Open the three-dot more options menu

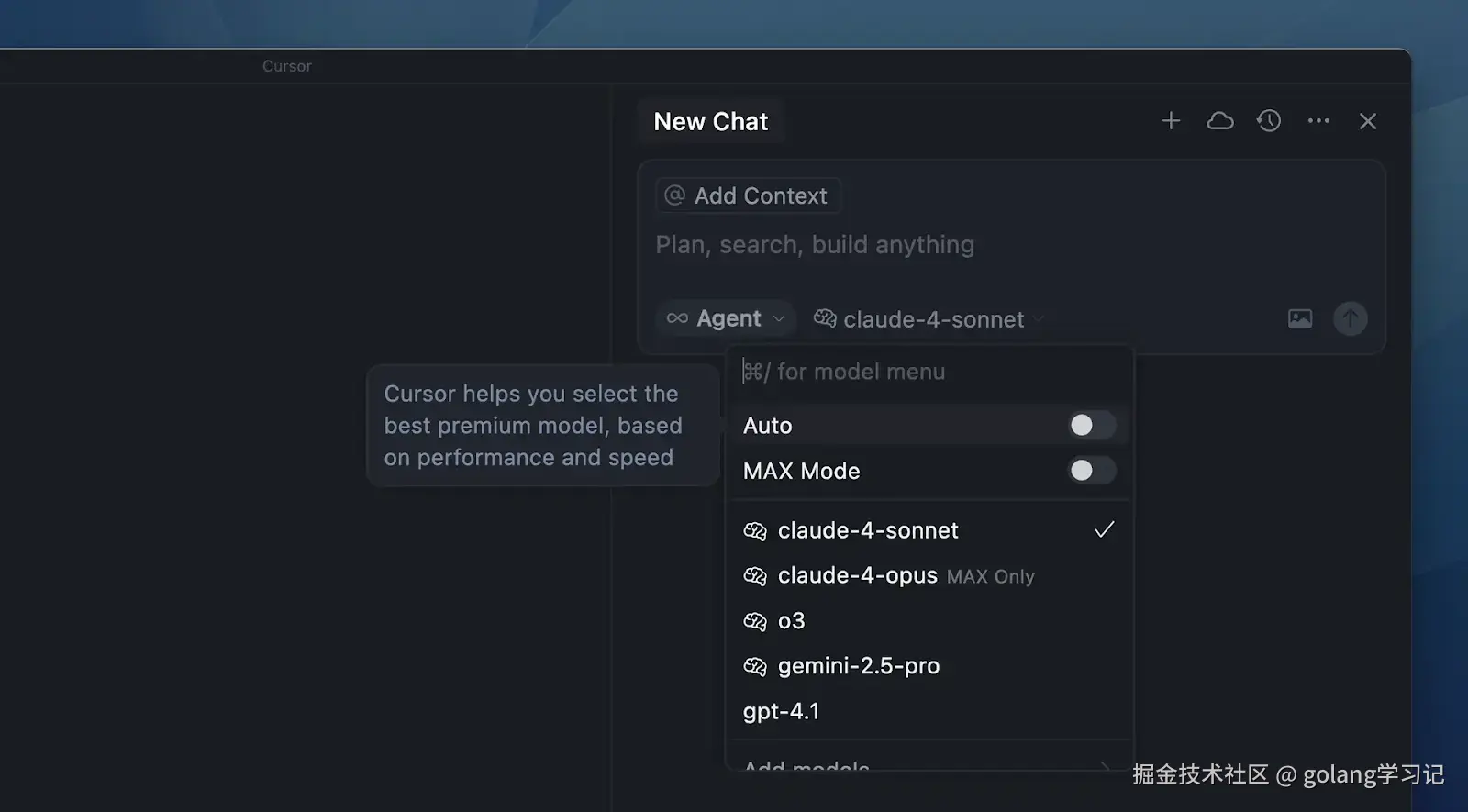pos(1318,121)
